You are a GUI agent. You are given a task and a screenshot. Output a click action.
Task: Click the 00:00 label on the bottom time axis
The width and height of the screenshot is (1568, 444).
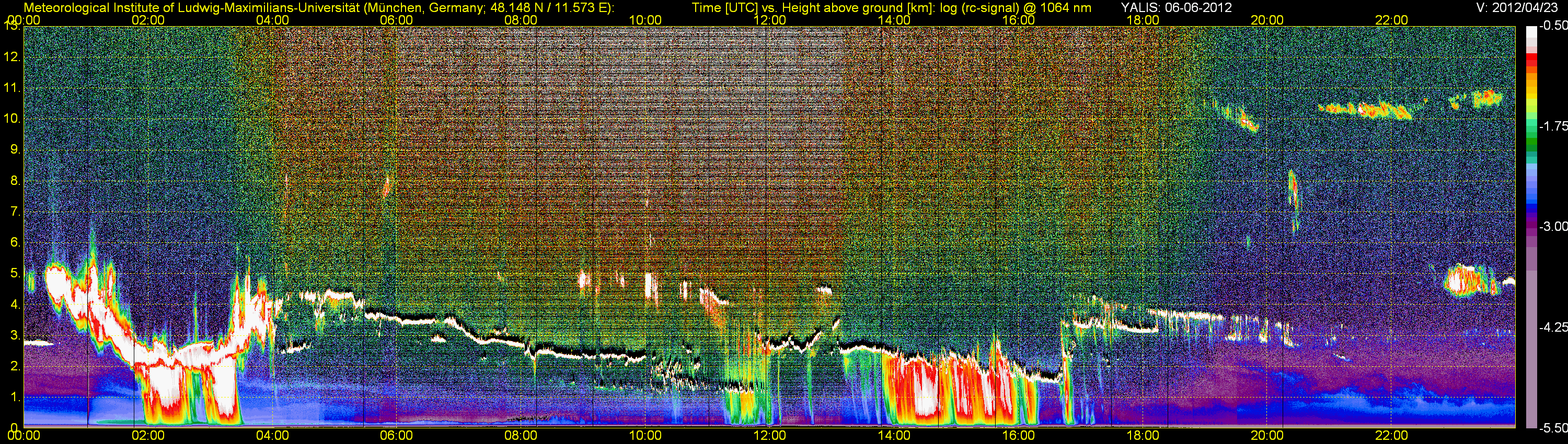click(24, 436)
